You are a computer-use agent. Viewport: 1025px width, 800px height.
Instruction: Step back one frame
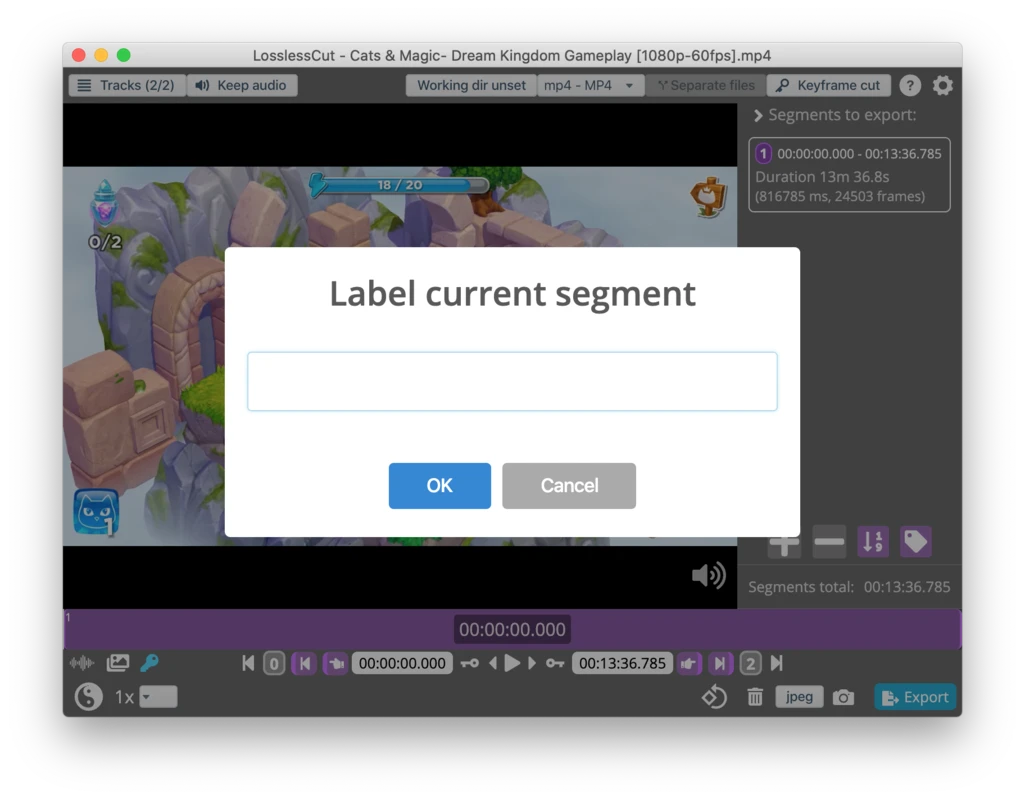tap(493, 663)
